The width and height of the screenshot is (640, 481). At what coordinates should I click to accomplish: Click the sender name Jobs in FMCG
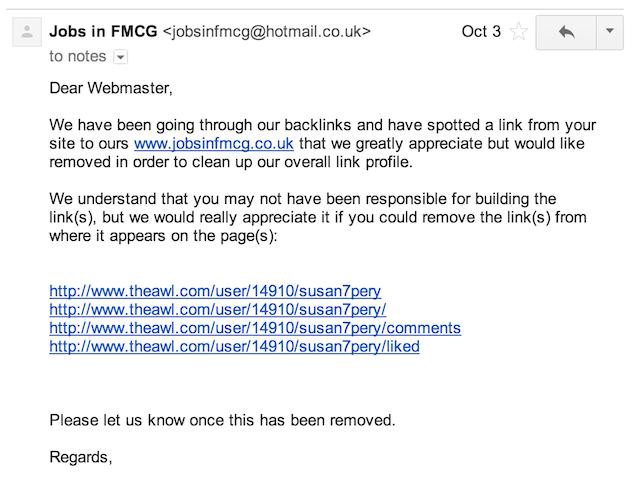coord(103,31)
